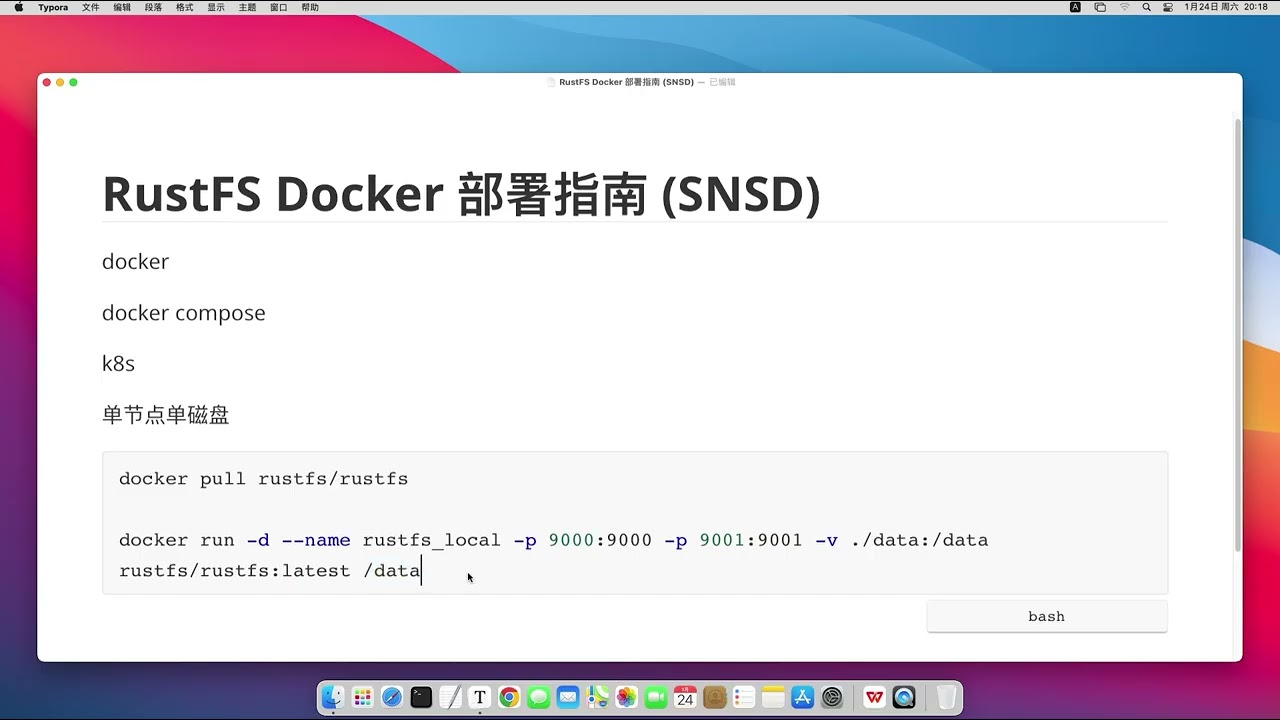Enter full screen with the green button
Viewport: 1280px width, 720px height.
pos(73,82)
